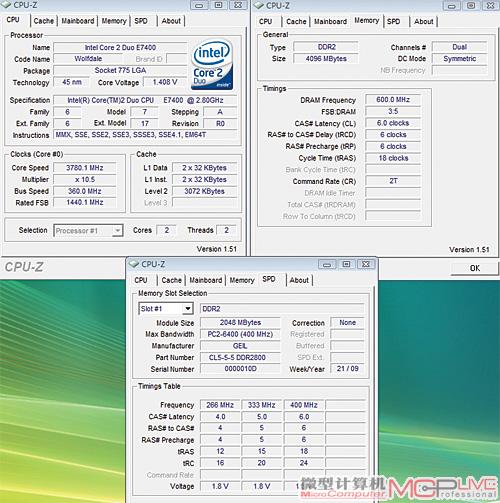Screen dimensions: 500x503
Task: Click the OK button
Action: pyautogui.click(x=475, y=268)
